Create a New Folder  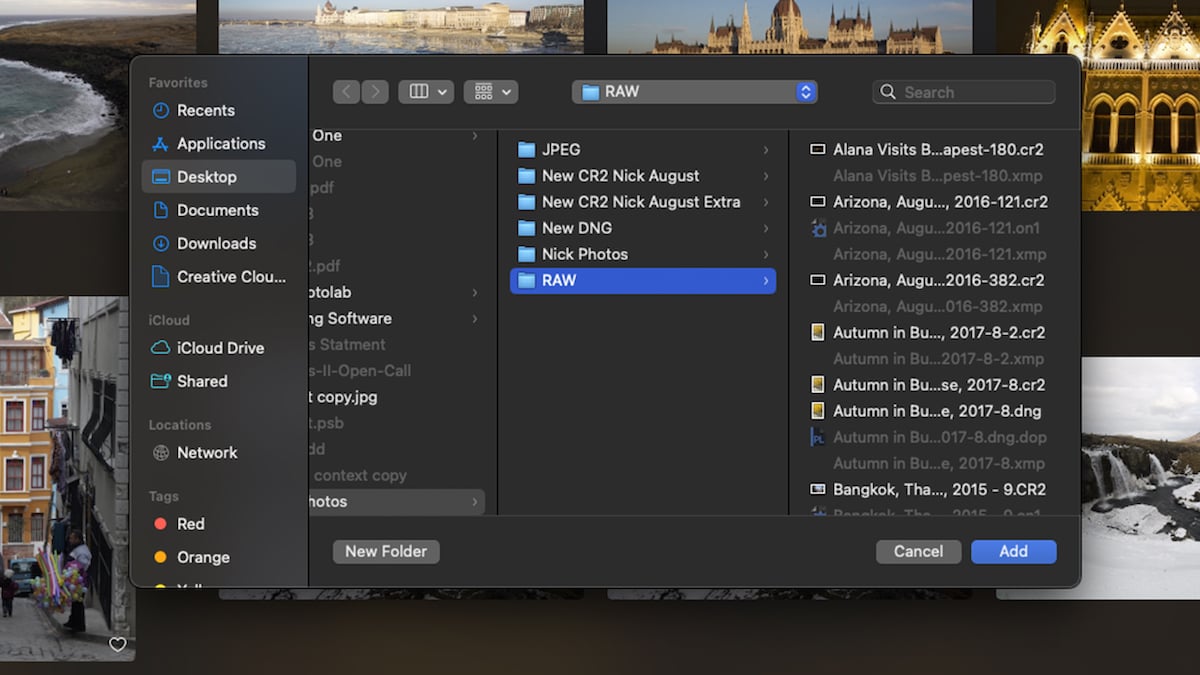point(386,551)
